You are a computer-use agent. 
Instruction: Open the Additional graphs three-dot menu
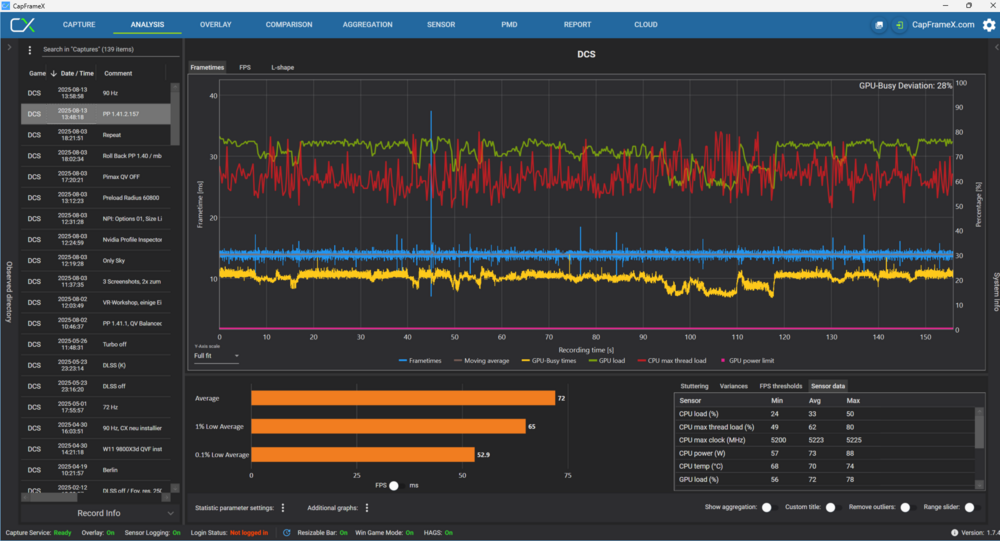tap(367, 508)
